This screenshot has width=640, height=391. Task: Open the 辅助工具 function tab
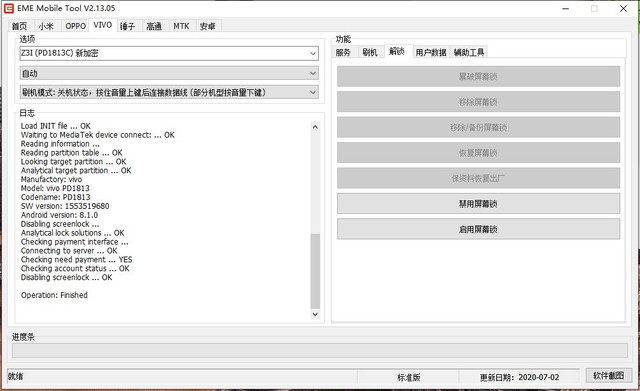(469, 52)
